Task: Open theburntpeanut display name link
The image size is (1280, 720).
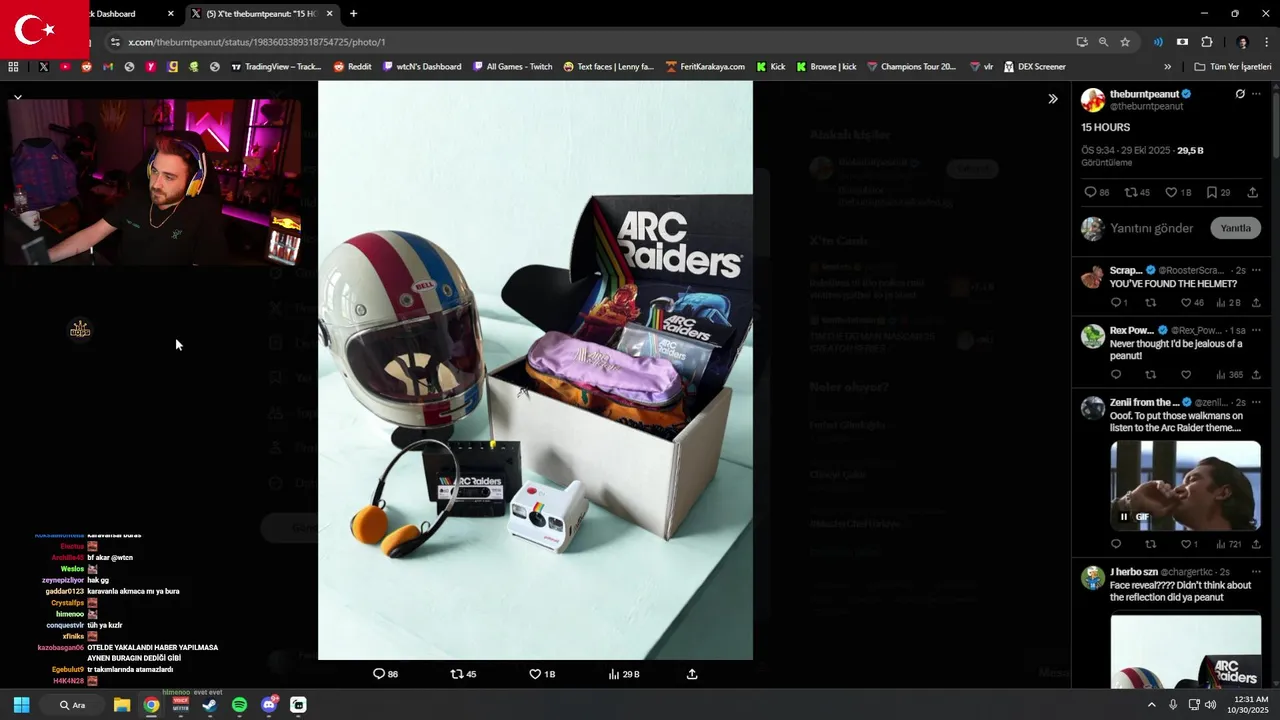Action: coord(1144,94)
